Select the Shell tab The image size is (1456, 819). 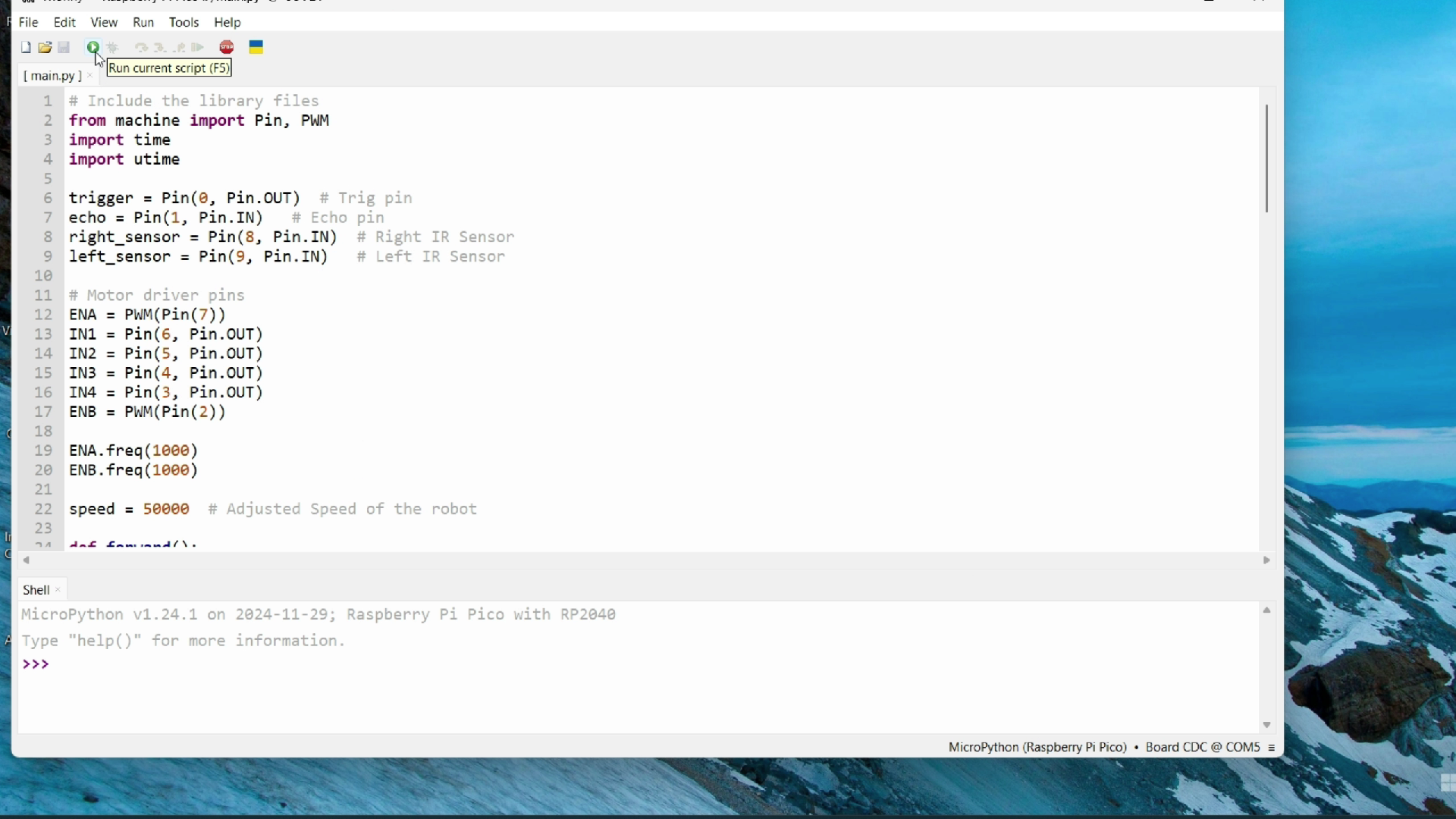click(36, 590)
